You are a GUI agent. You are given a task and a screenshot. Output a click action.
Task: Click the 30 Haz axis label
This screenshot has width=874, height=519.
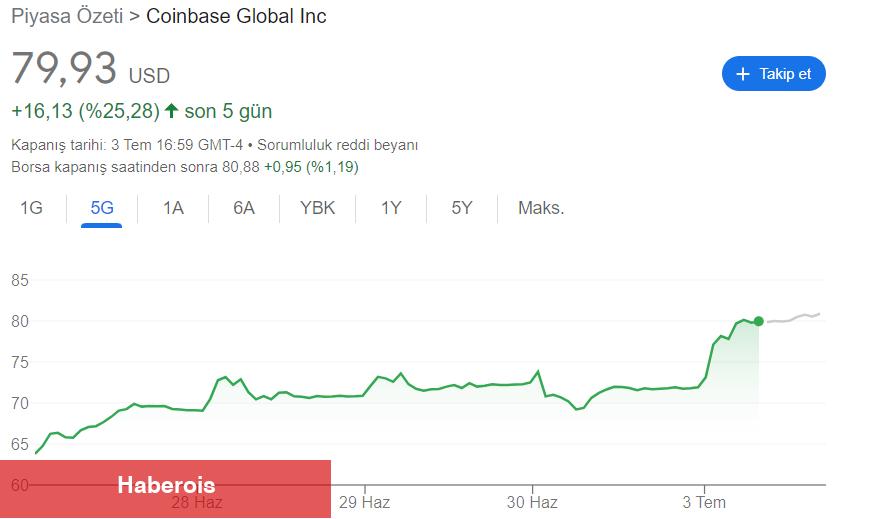(x=532, y=502)
